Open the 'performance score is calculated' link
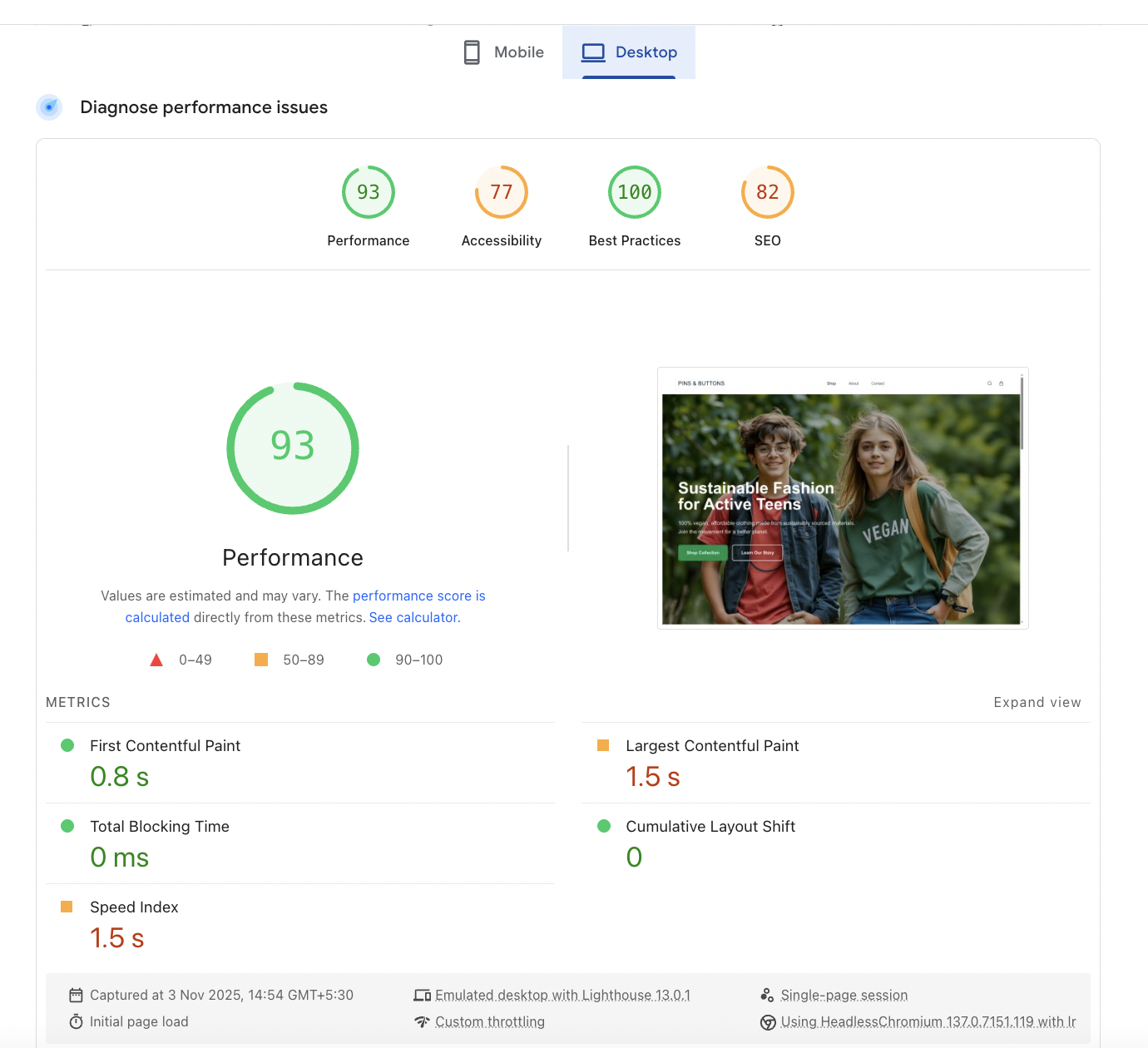Screen dimensions: 1148x1048 click(x=418, y=596)
